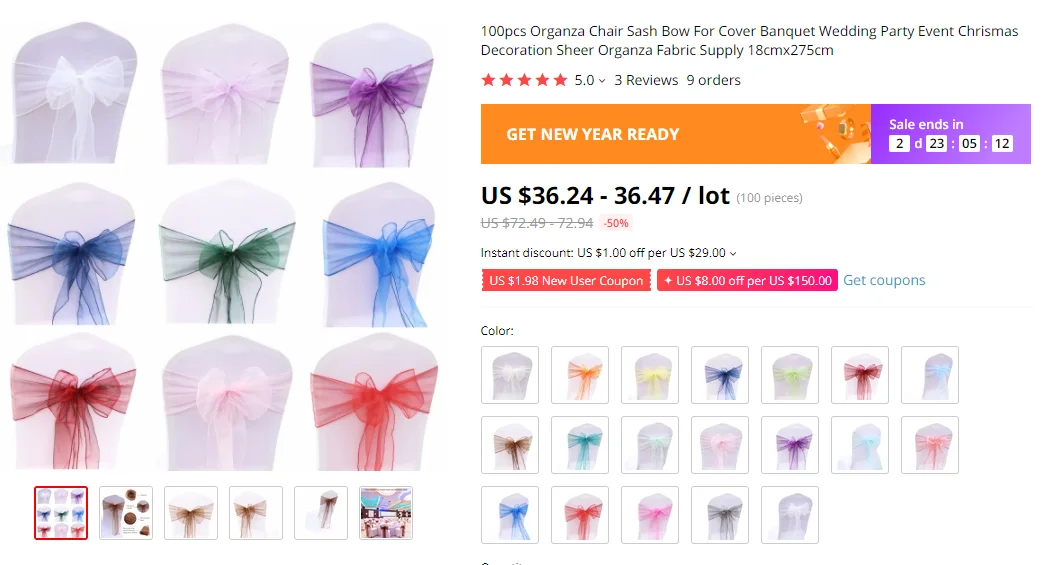Select the orange sash color swatch
This screenshot has width=1042, height=565.
click(x=579, y=375)
